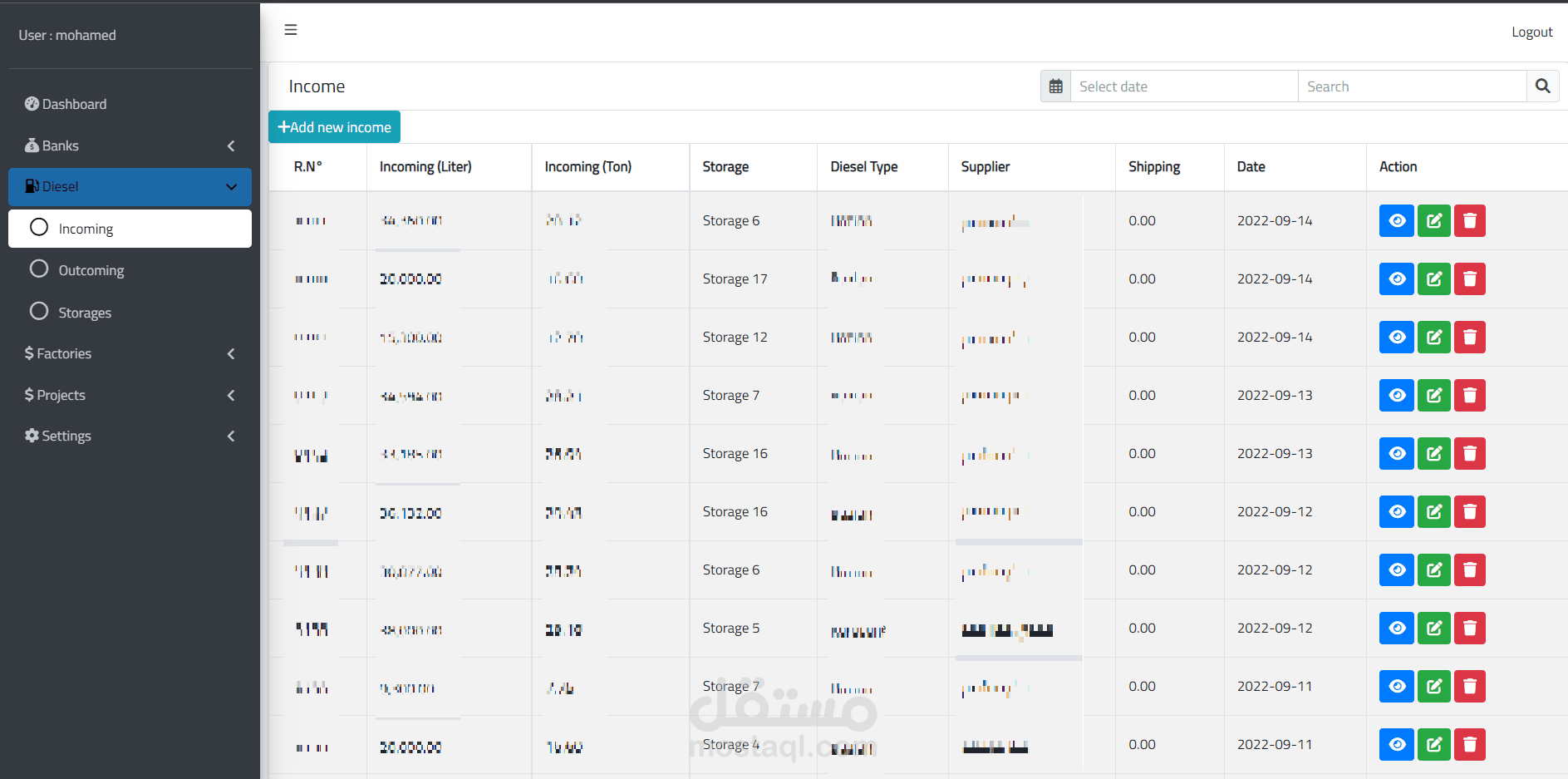View the Storage 6 entry dated 2022-09-14
The image size is (1568, 779).
coord(1397,221)
